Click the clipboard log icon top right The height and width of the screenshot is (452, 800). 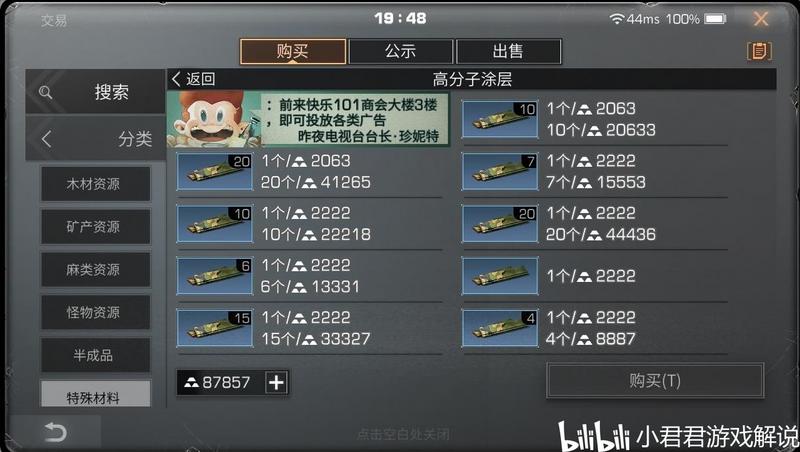[x=759, y=51]
